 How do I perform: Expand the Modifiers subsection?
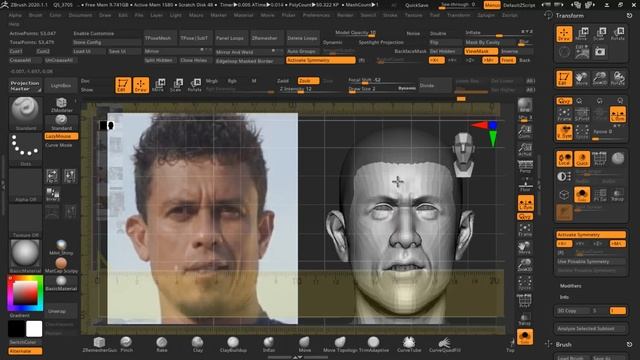pyautogui.click(x=570, y=286)
